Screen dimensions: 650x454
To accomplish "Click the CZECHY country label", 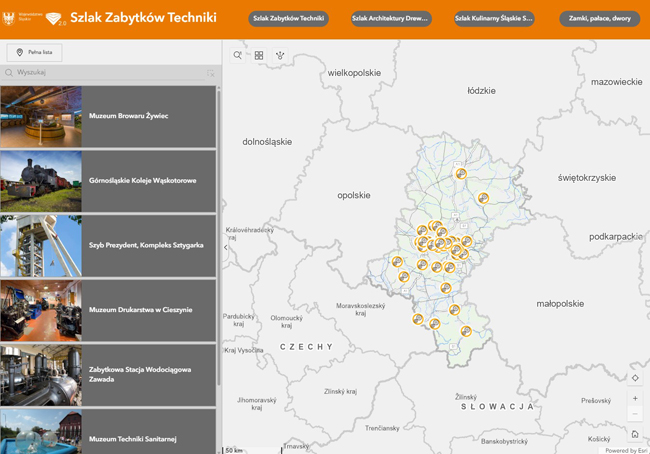I will [306, 347].
